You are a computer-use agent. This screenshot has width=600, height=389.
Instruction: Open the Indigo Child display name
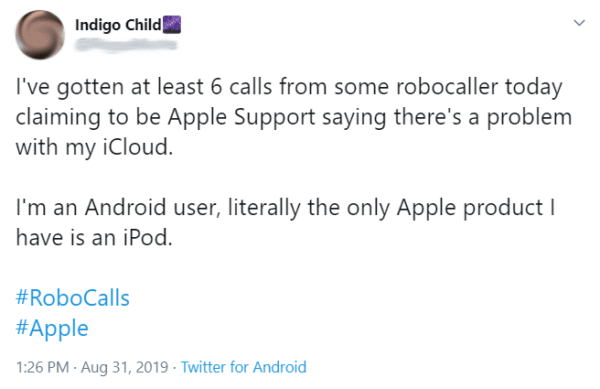point(118,25)
